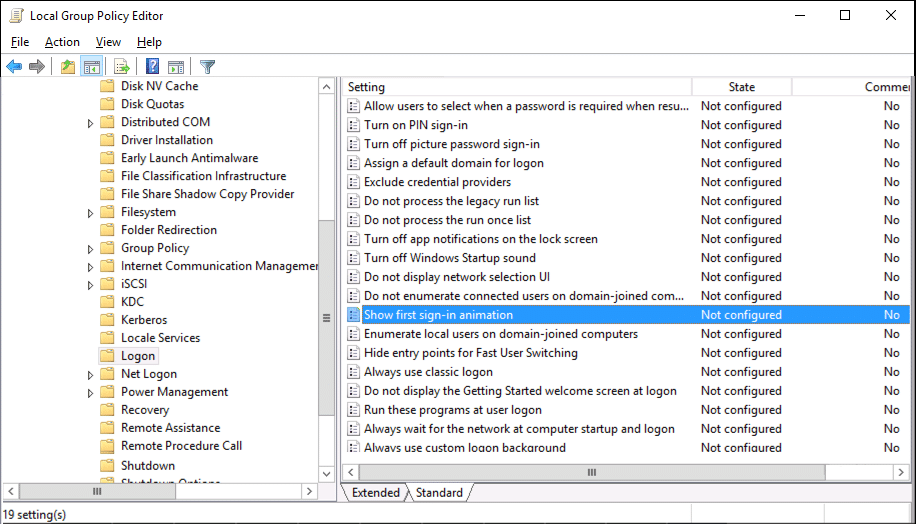Click the settings list horizontal scrollbar thumb

(x=590, y=471)
